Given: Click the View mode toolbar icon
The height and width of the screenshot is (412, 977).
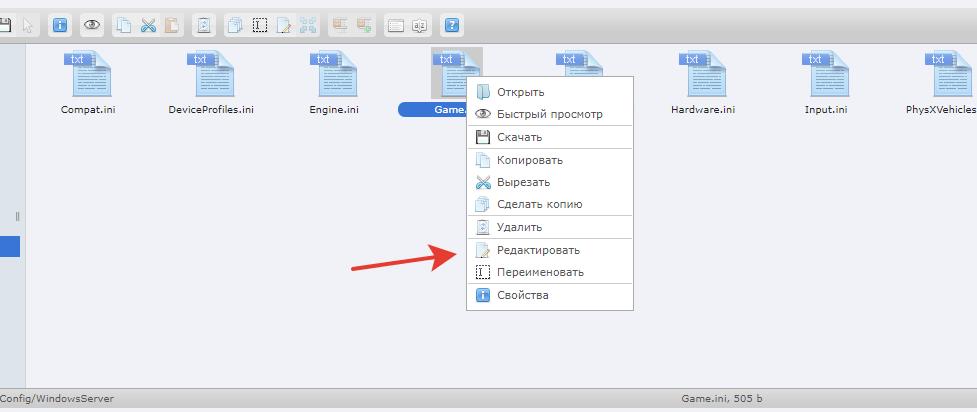Looking at the screenshot, I should pos(396,26).
